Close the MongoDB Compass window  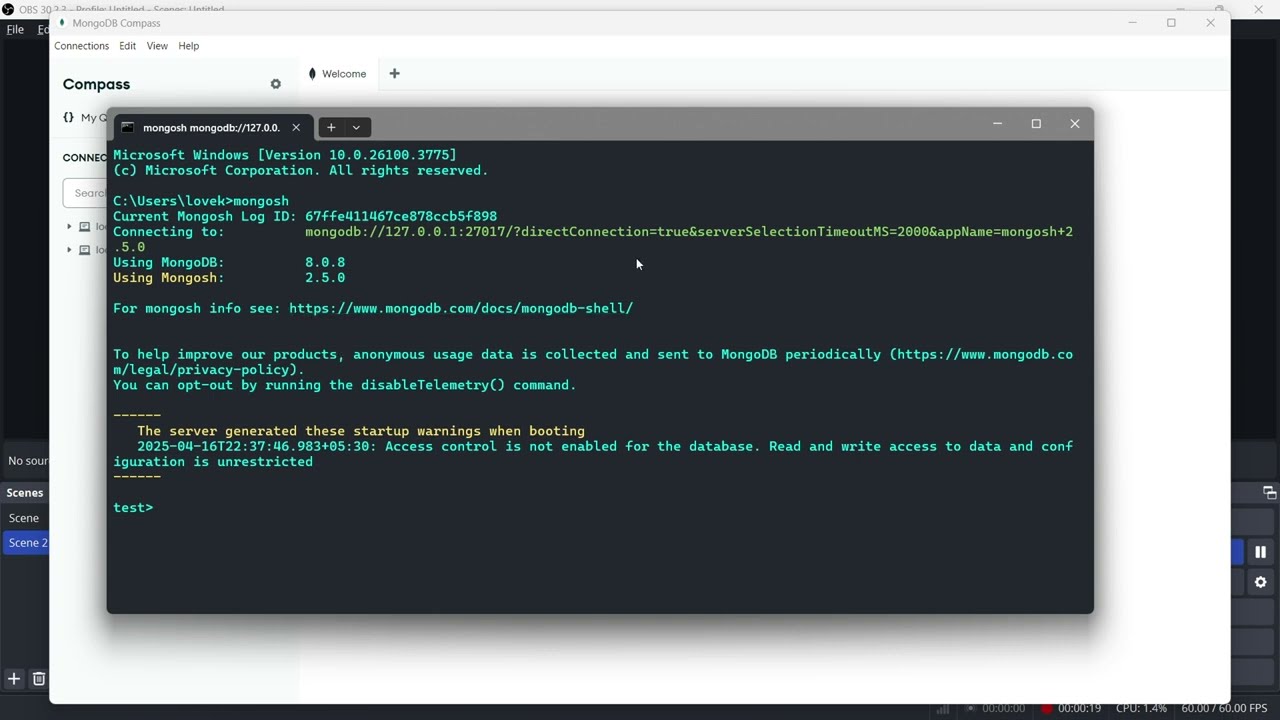[1210, 22]
